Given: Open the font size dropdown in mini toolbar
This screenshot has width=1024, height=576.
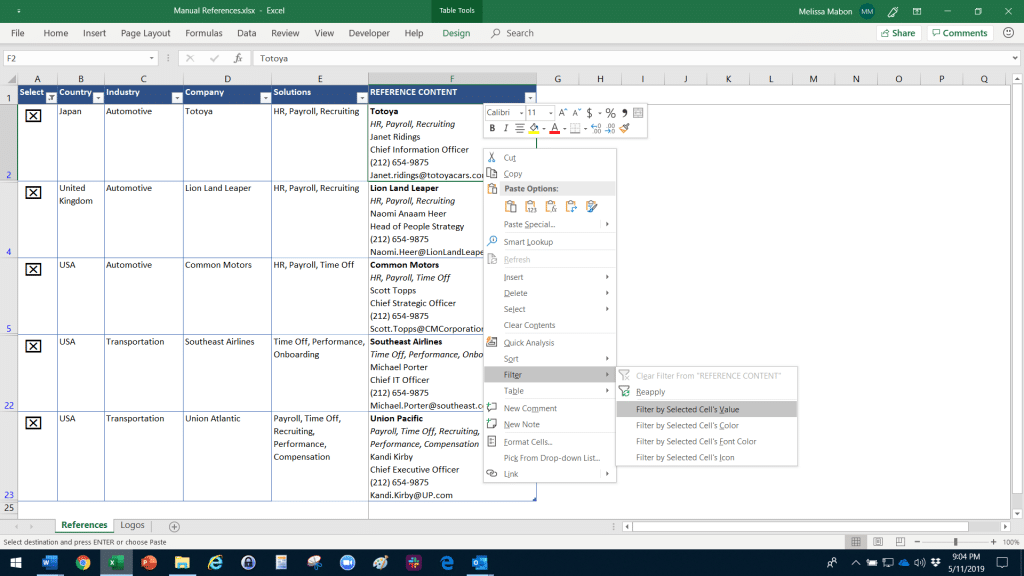Looking at the screenshot, I should (550, 113).
